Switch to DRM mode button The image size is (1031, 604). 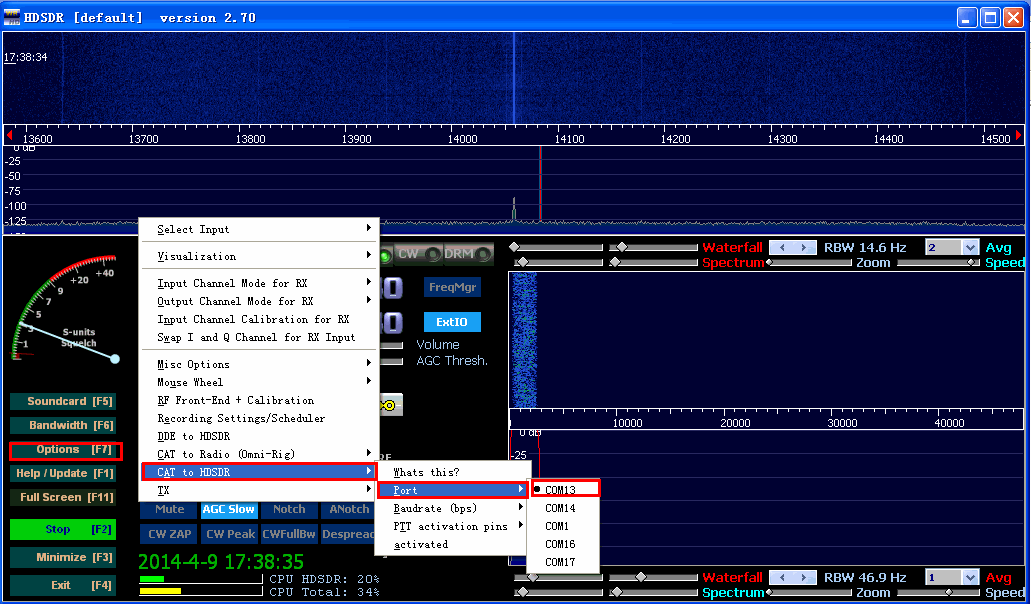pyautogui.click(x=468, y=254)
